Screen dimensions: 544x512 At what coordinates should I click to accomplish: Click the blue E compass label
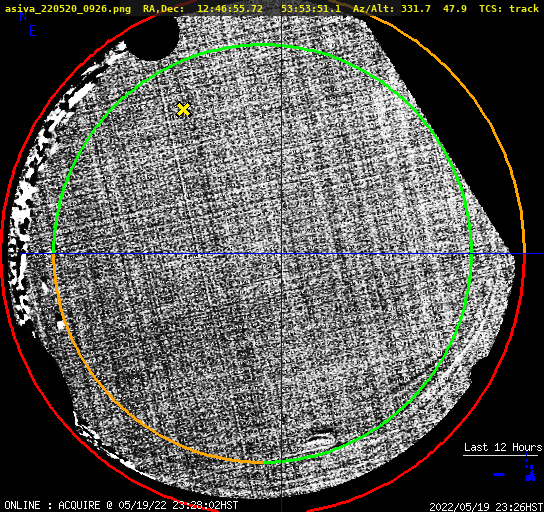[x=33, y=31]
